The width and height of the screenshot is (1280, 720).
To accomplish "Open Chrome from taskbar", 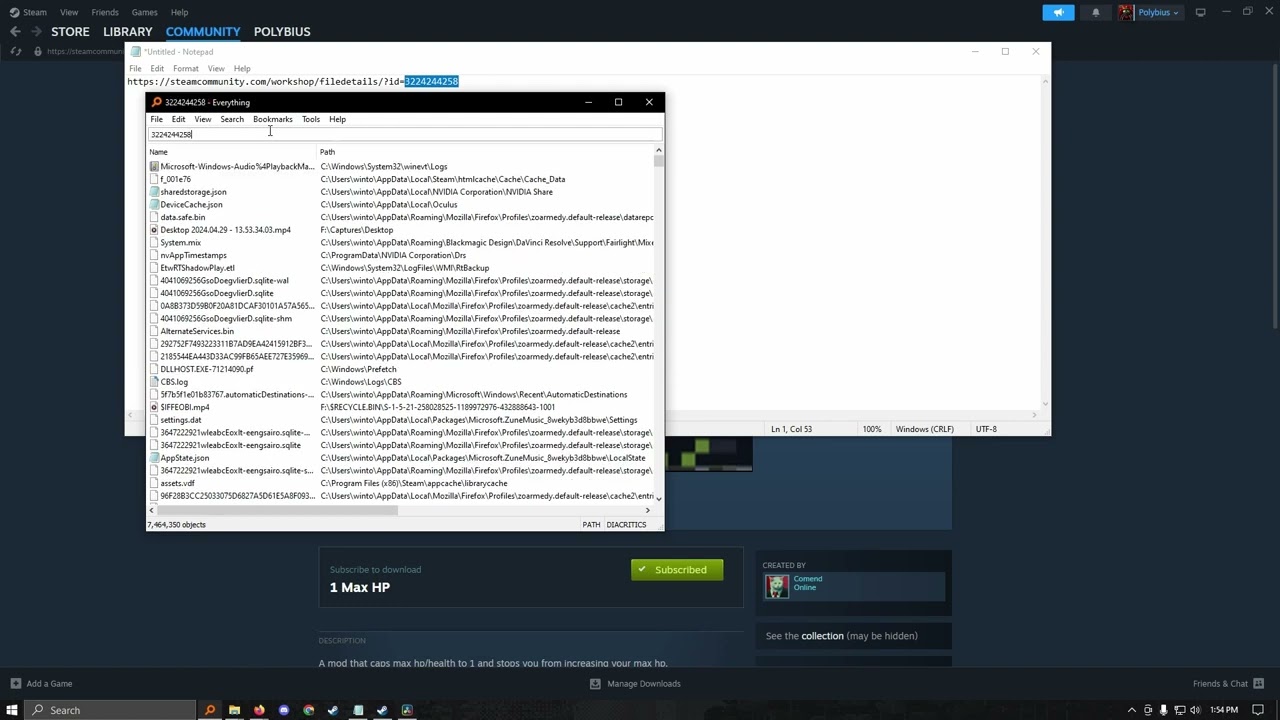I will tap(308, 710).
